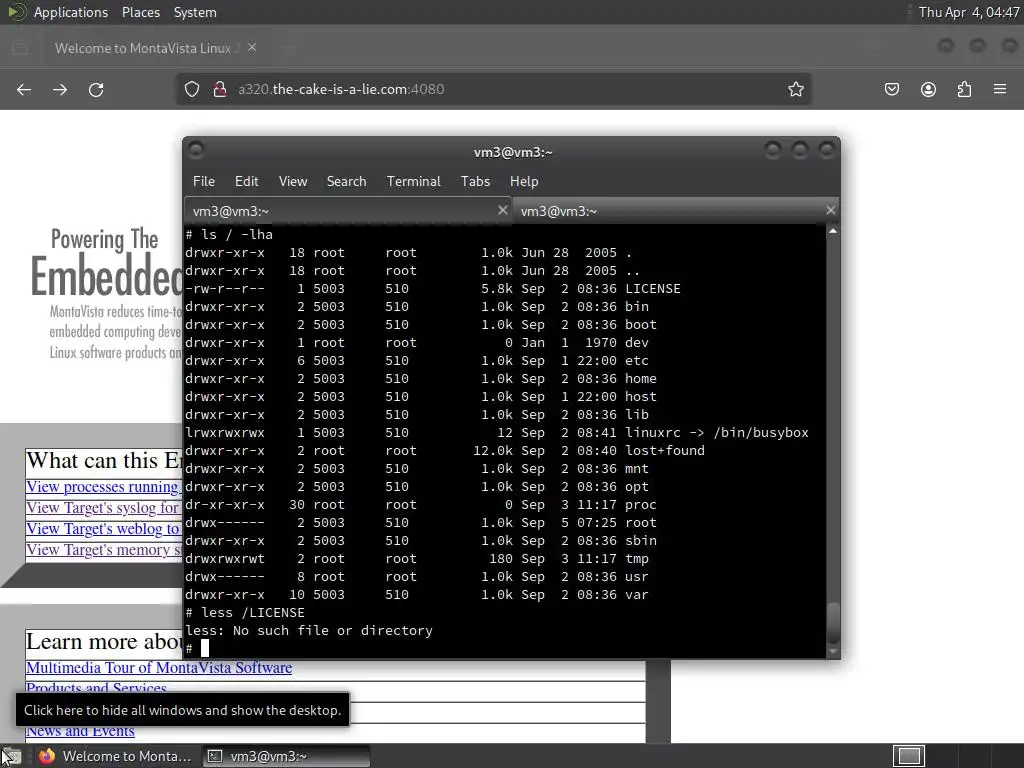Image resolution: width=1024 pixels, height=768 pixels.
Task: Open the terminal File menu
Action: [x=204, y=182]
